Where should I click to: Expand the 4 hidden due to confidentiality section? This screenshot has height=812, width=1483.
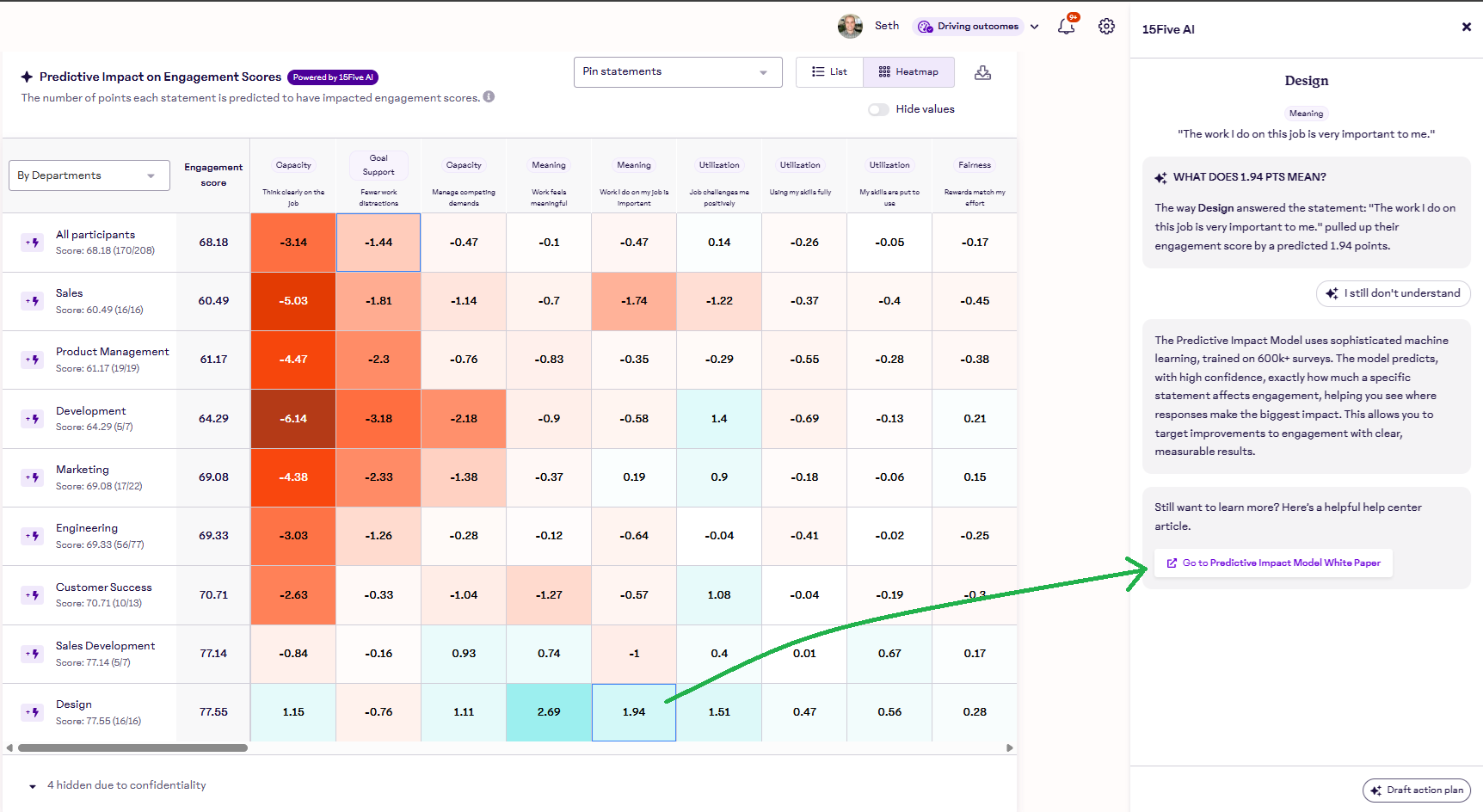pos(33,786)
